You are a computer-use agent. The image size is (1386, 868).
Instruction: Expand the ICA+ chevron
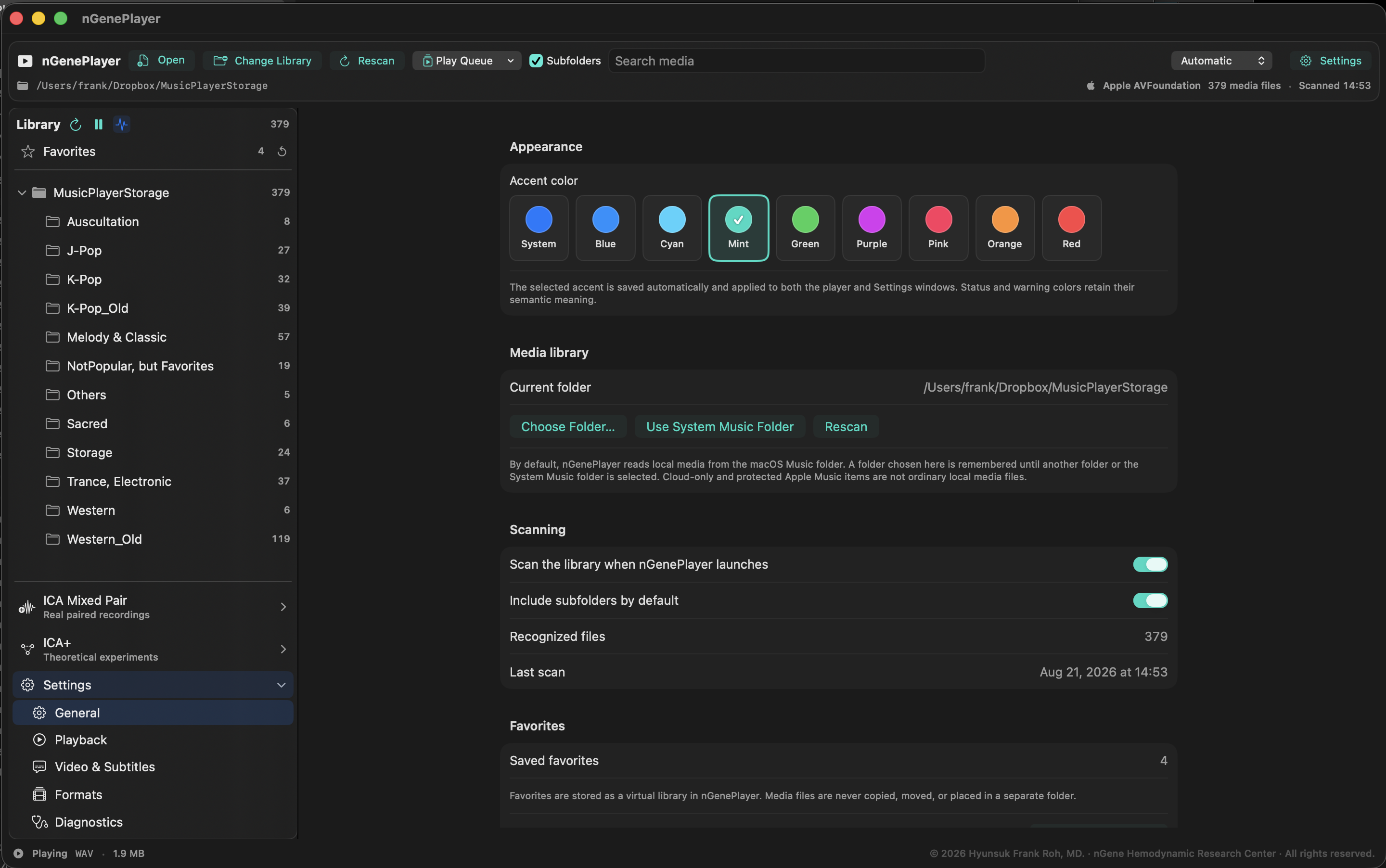tap(283, 649)
